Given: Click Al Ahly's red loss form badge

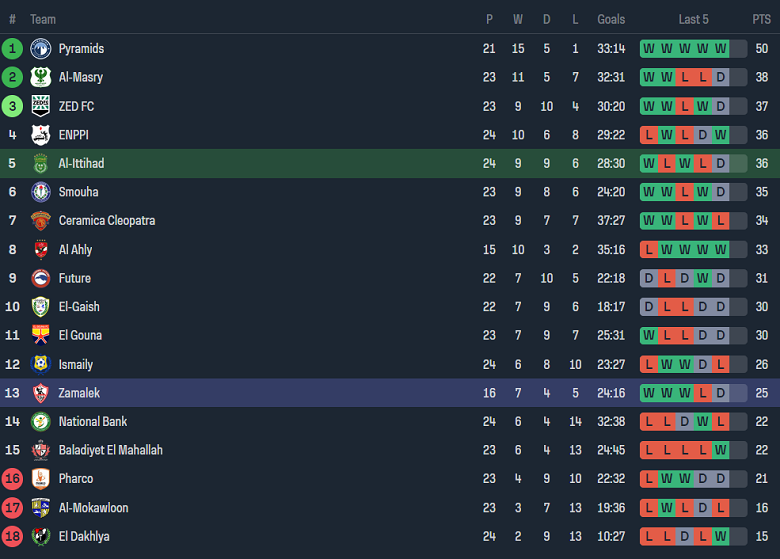Looking at the screenshot, I should tap(649, 249).
